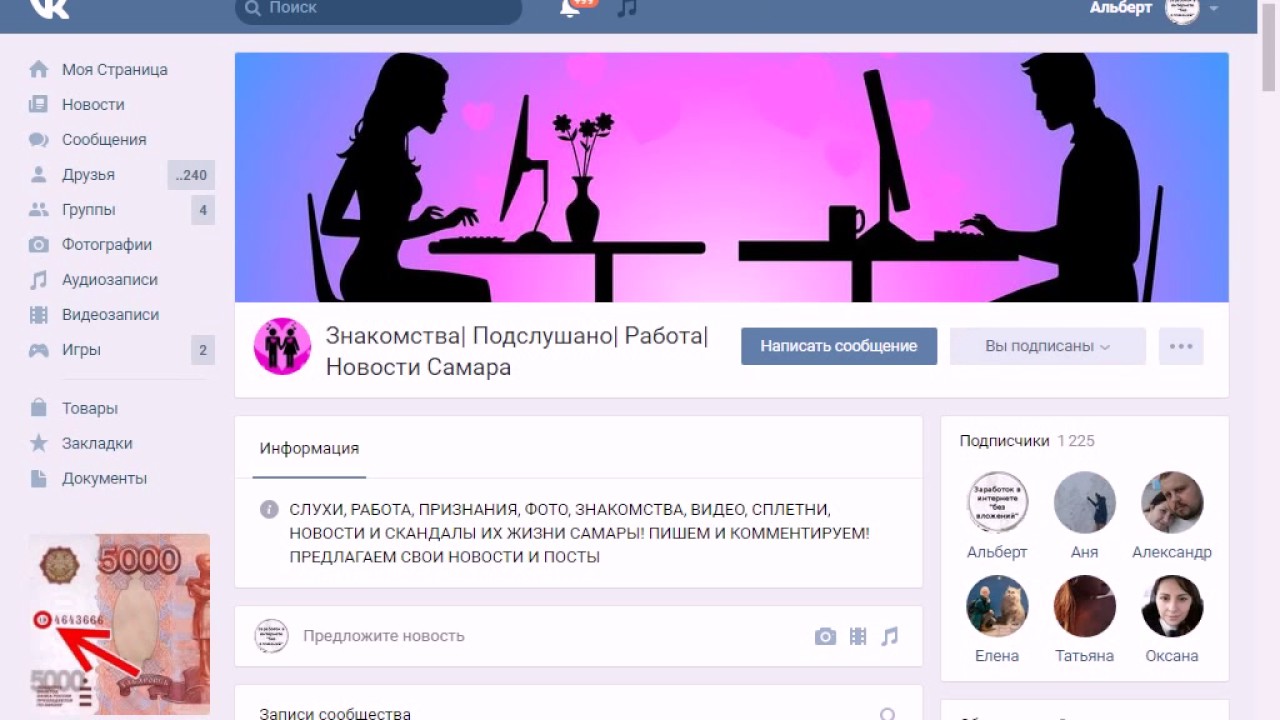Click the Друзья counter badge ..240
This screenshot has width=1280, height=720.
(x=191, y=175)
